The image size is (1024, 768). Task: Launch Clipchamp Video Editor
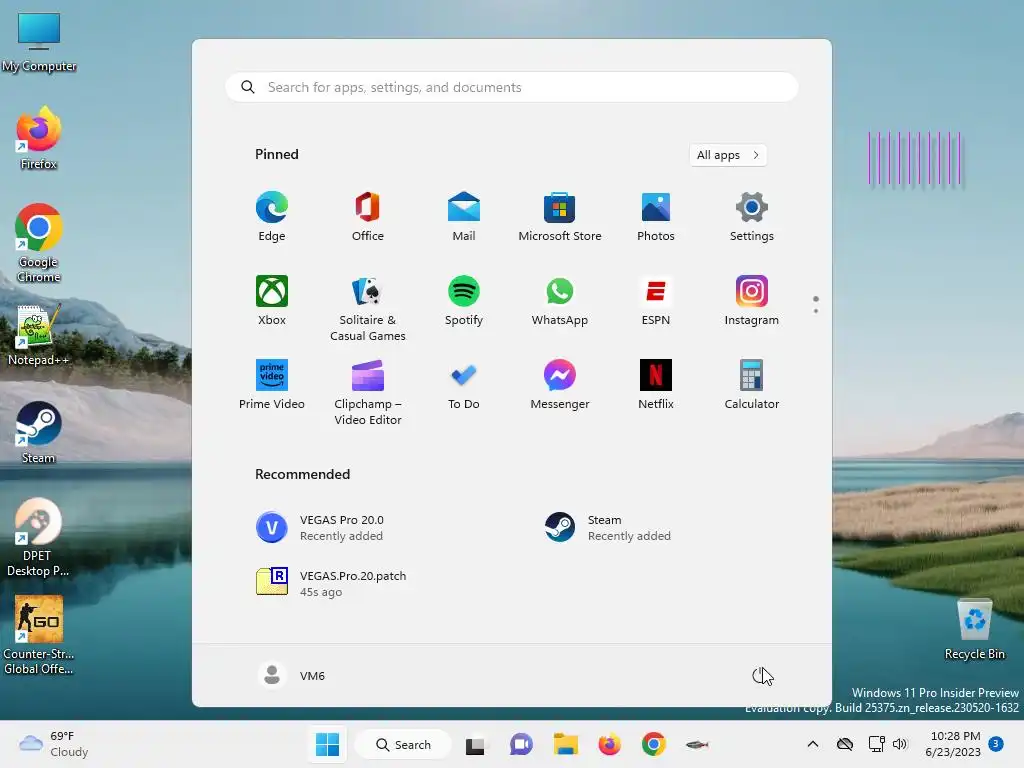pyautogui.click(x=368, y=392)
